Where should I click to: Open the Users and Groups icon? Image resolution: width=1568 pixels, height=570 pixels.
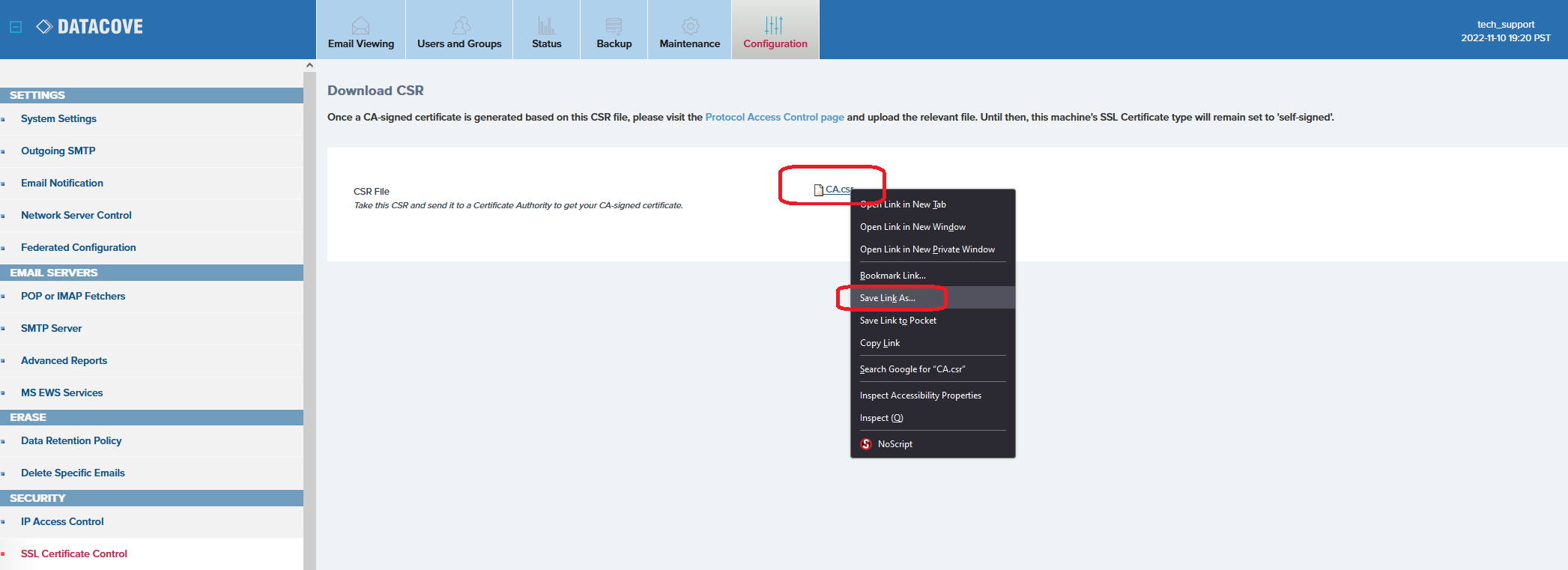[x=460, y=25]
